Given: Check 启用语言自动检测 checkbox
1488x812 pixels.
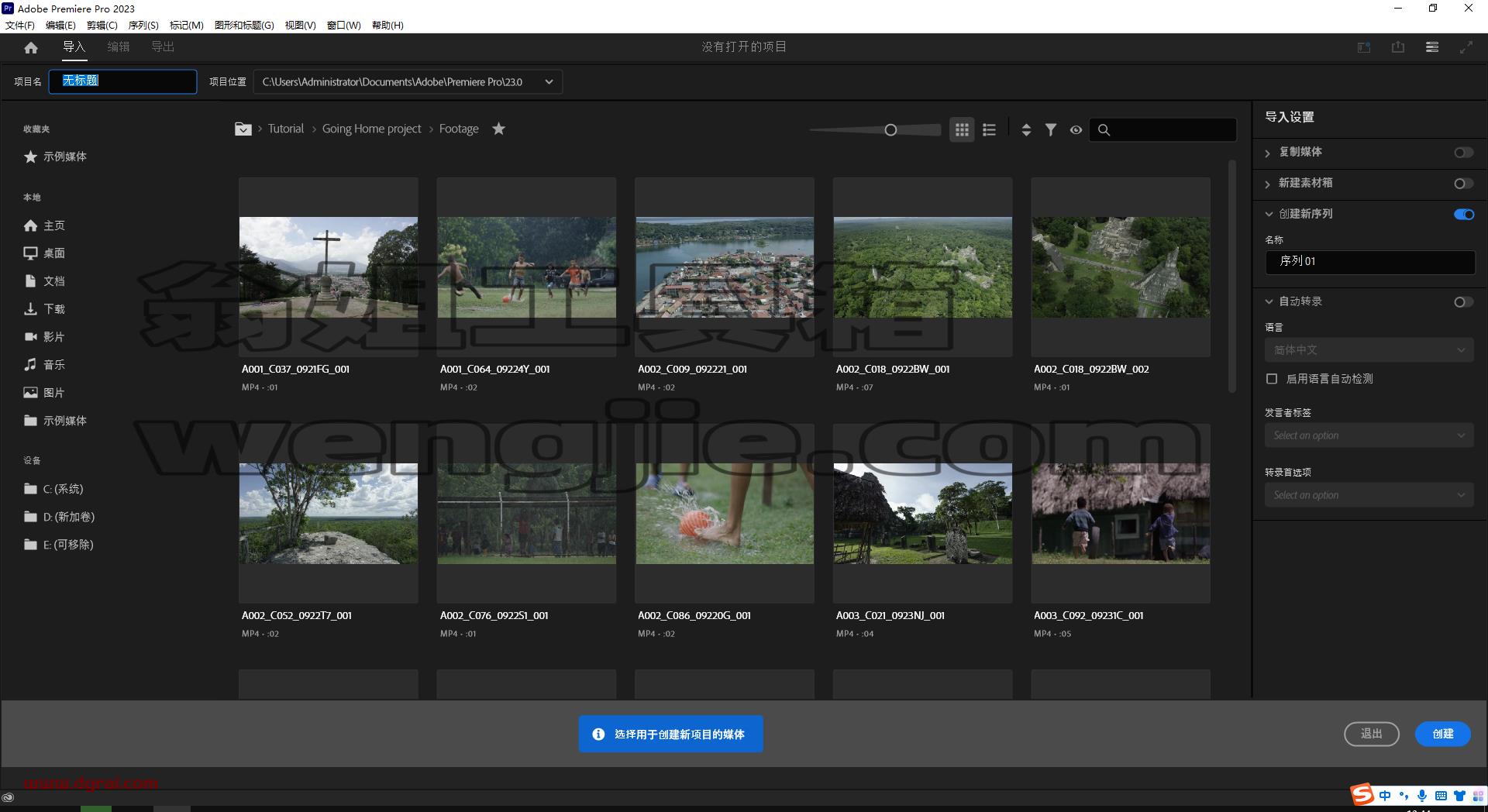Looking at the screenshot, I should (1272, 379).
